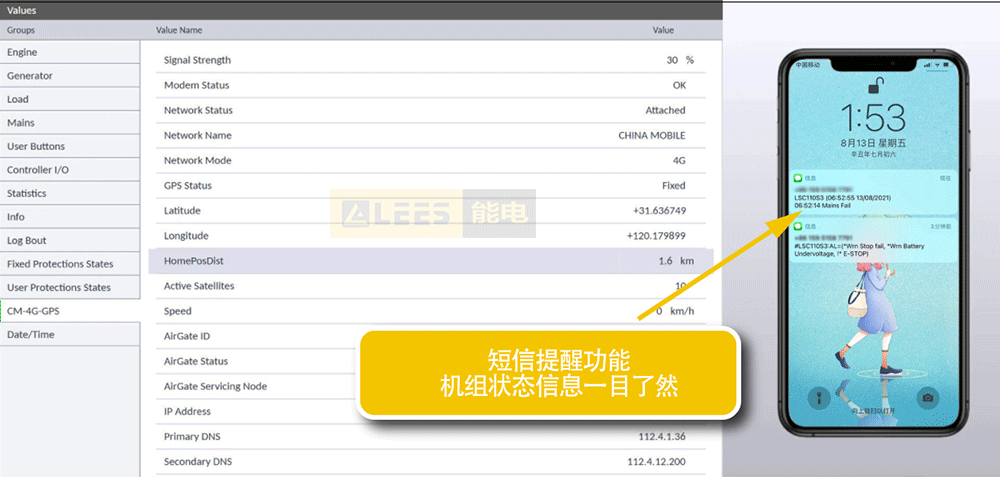Image resolution: width=1000 pixels, height=477 pixels.
Task: Select the GPS Status row label
Action: pos(187,186)
